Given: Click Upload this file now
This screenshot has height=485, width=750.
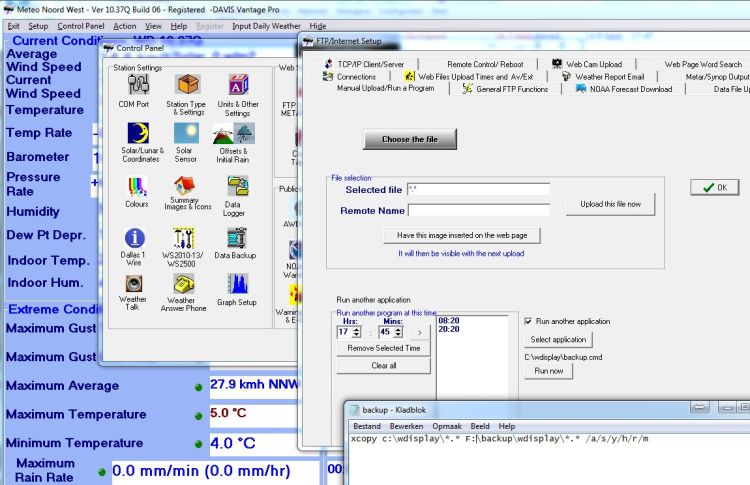Looking at the screenshot, I should tap(610, 204).
